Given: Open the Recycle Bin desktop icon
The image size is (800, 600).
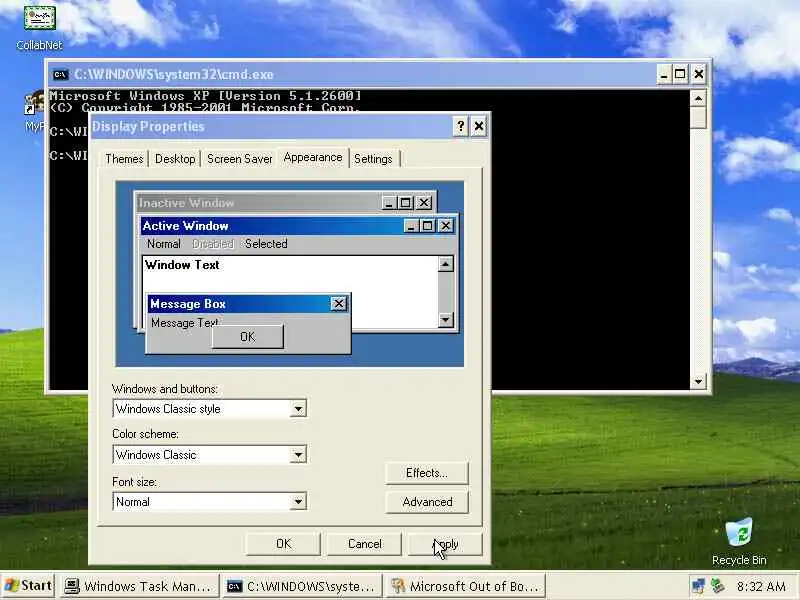Looking at the screenshot, I should point(739,542).
